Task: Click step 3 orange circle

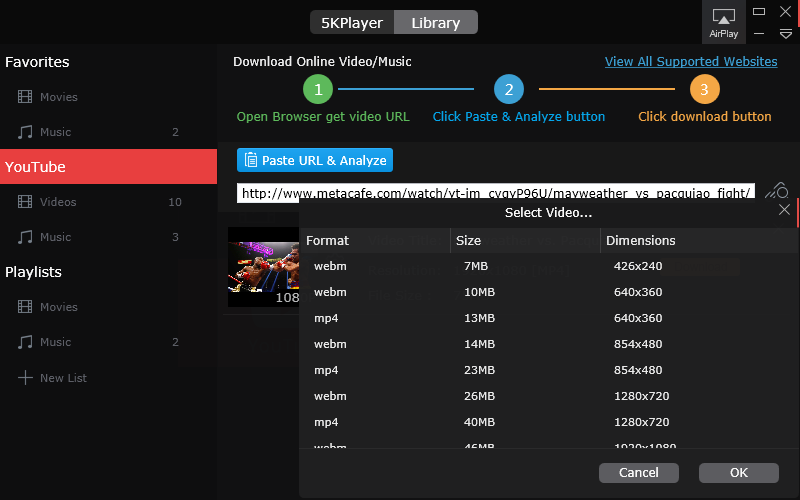Action: (x=705, y=89)
